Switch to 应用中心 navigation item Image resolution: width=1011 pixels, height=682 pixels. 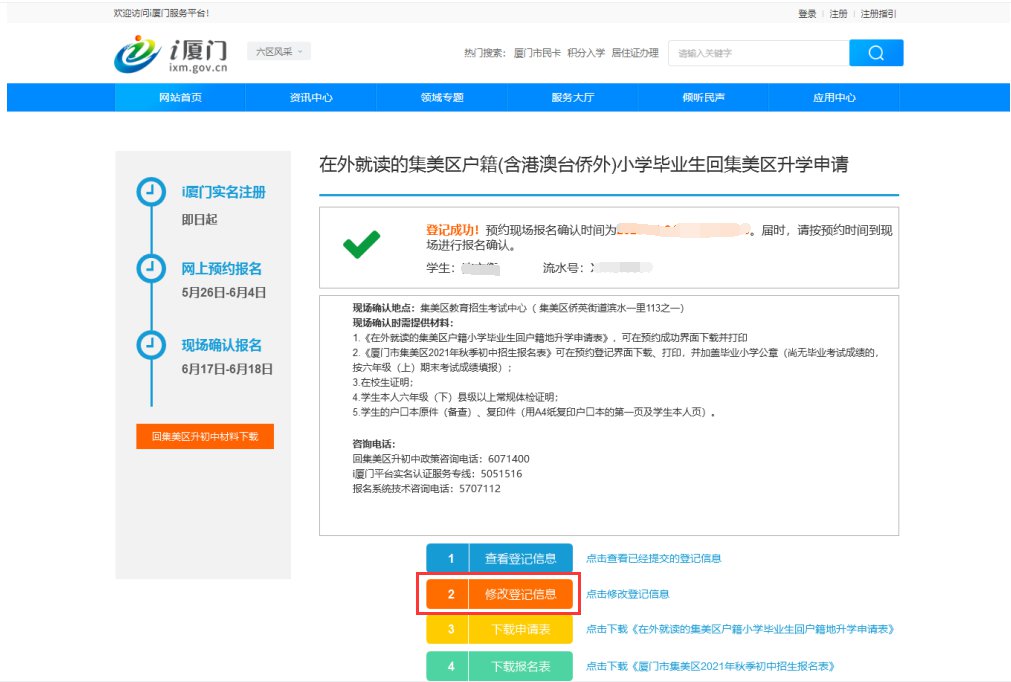[x=834, y=98]
